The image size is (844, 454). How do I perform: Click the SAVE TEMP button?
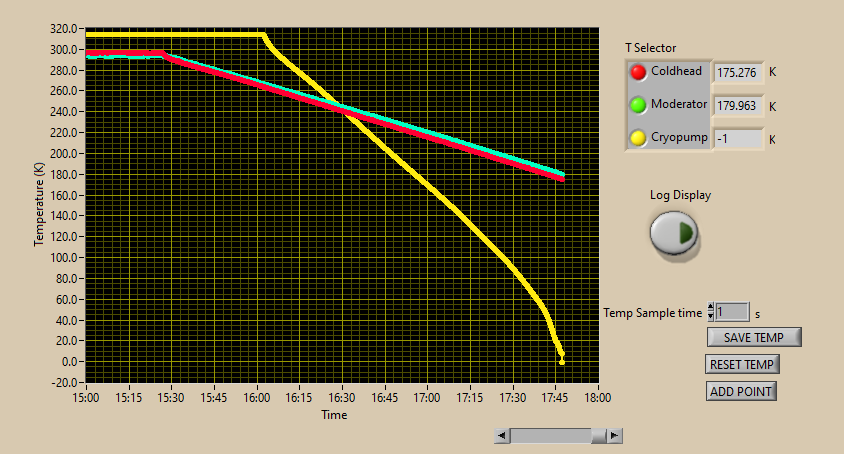754,337
